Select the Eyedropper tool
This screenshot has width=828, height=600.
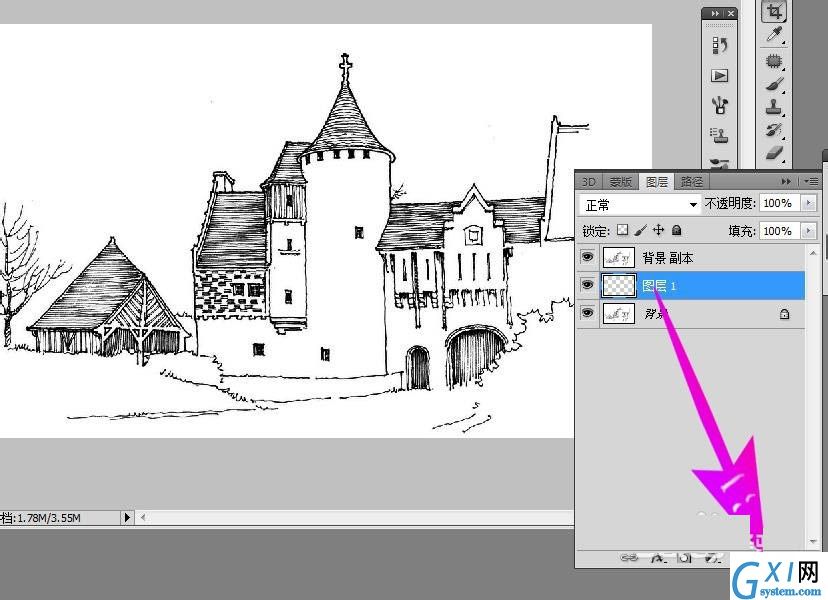774,35
